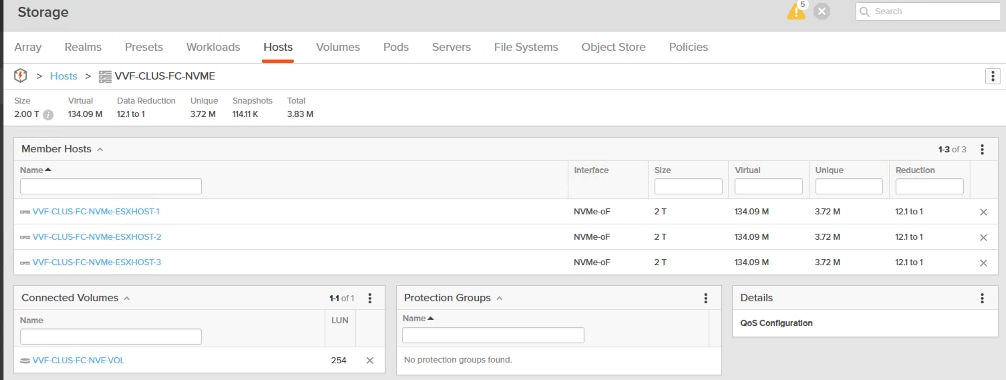Click the Reduction column filter box
The height and width of the screenshot is (380, 1006).
[930, 187]
